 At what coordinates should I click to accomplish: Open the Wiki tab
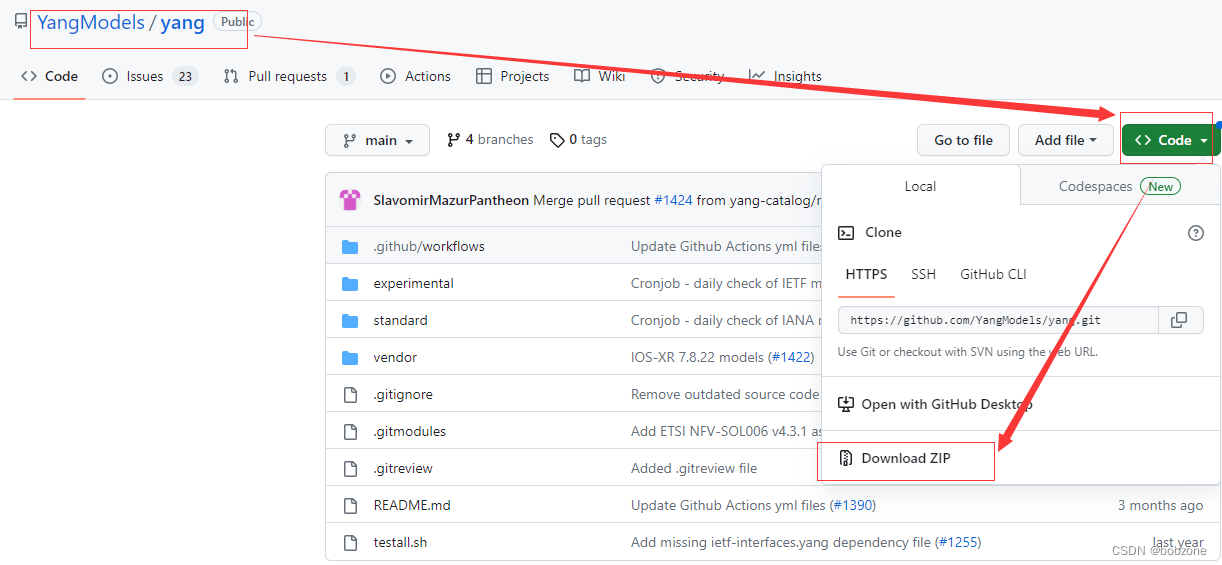600,76
